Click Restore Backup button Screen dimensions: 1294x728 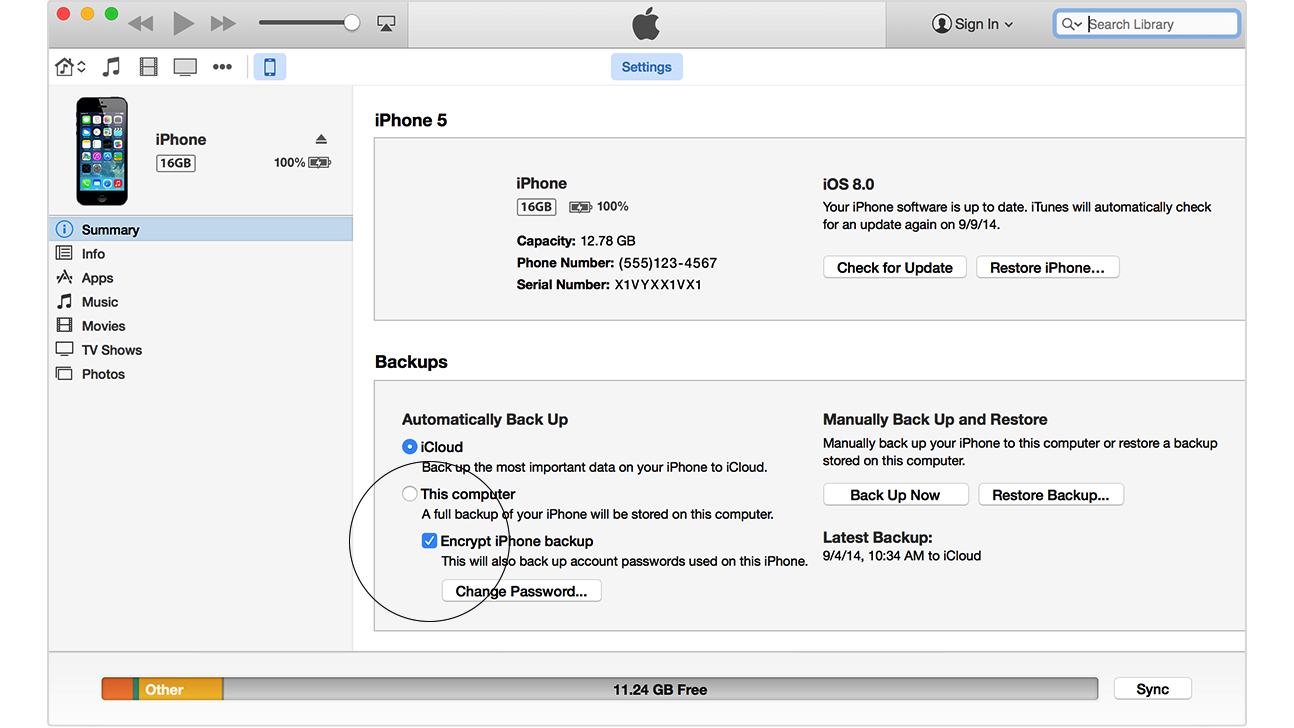[x=1050, y=495]
